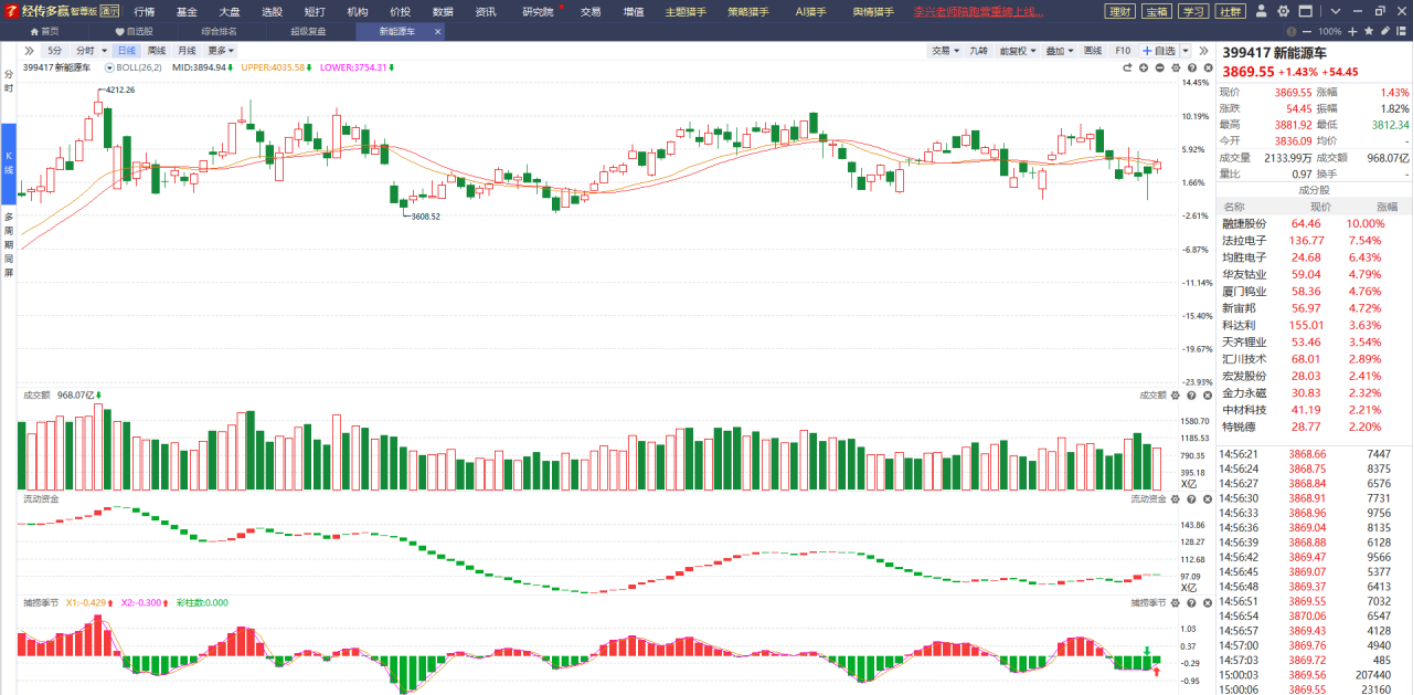Image resolution: width=1414 pixels, height=695 pixels.
Task: Select the 5分 five-minute chart period
Action: click(54, 50)
